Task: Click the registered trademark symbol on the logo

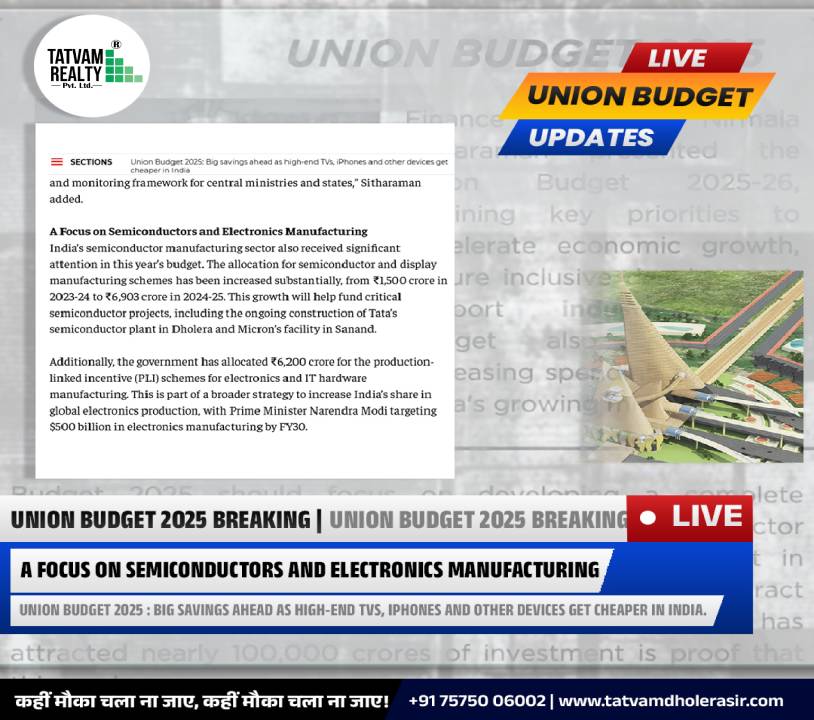Action: tap(116, 45)
